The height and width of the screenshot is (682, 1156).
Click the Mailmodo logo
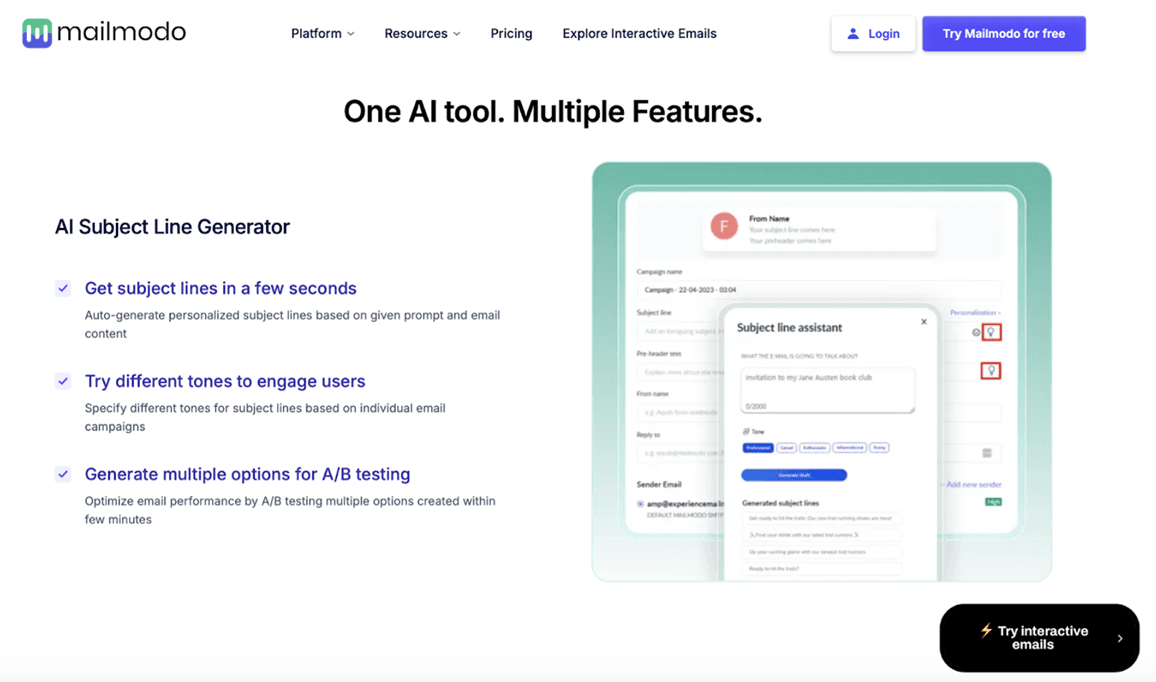[x=104, y=33]
